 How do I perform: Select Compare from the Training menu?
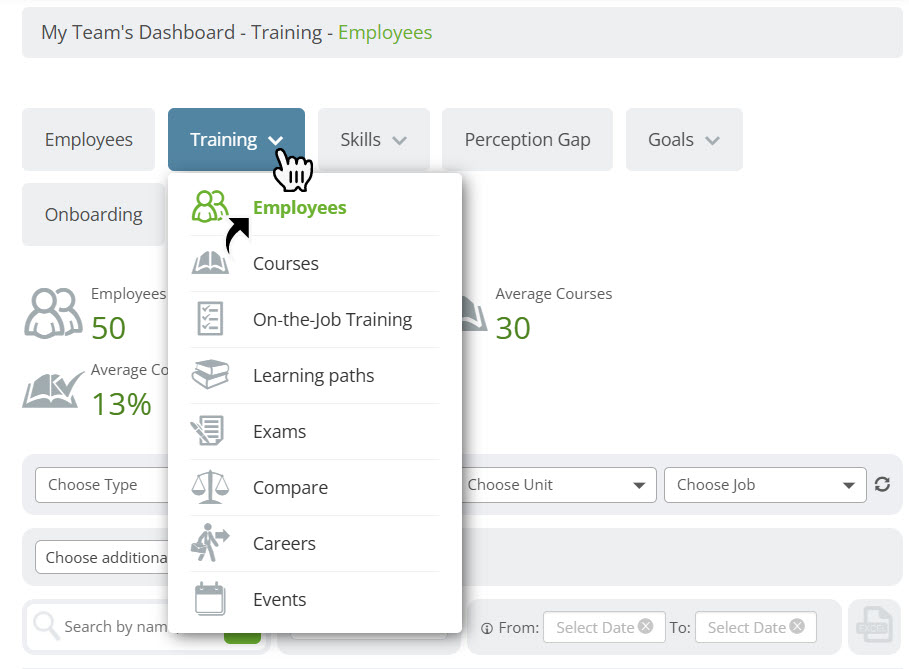(x=315, y=488)
